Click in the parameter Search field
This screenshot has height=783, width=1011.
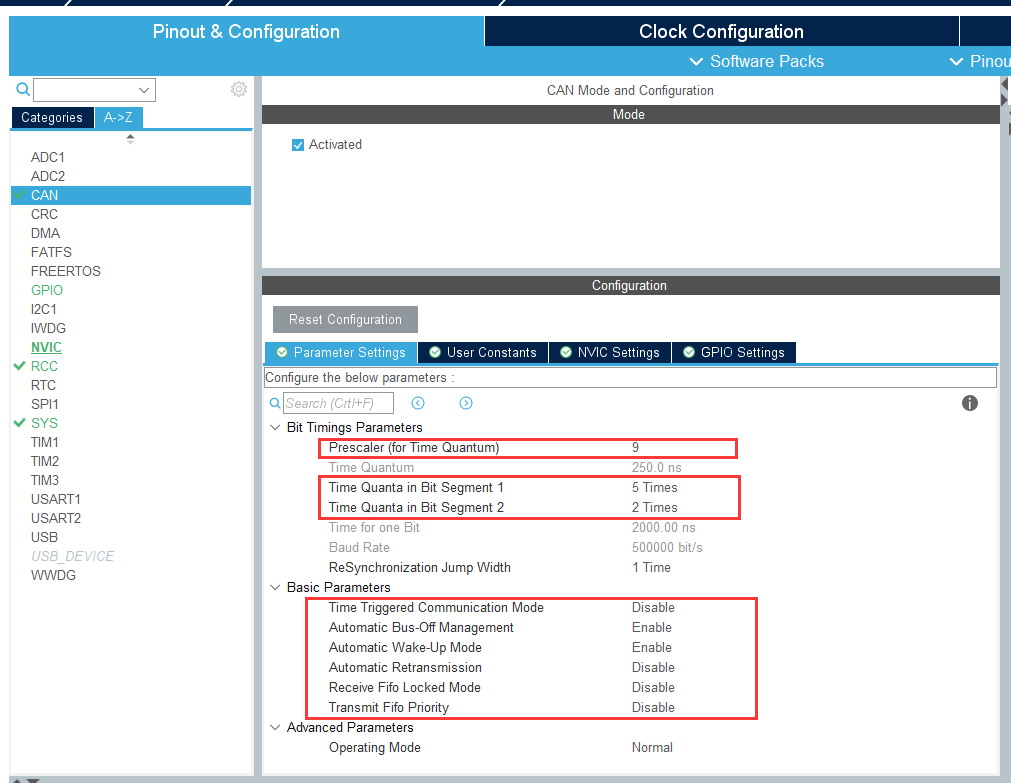point(338,403)
